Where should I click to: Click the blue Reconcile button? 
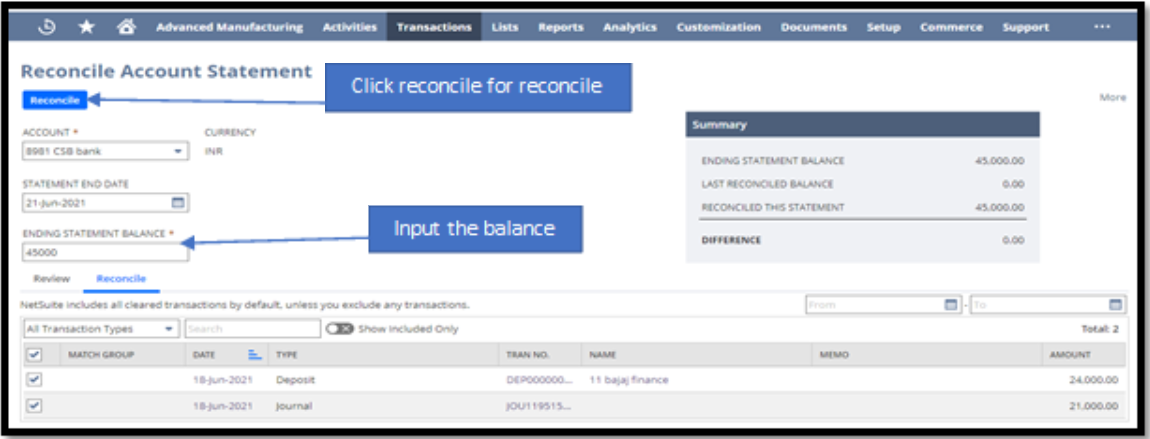(55, 100)
